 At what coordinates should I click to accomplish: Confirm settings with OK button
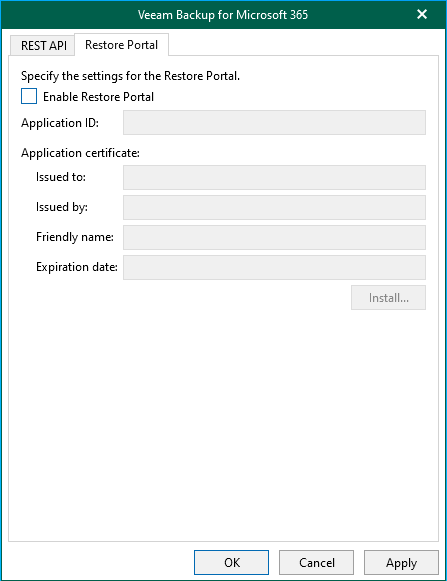[232, 562]
